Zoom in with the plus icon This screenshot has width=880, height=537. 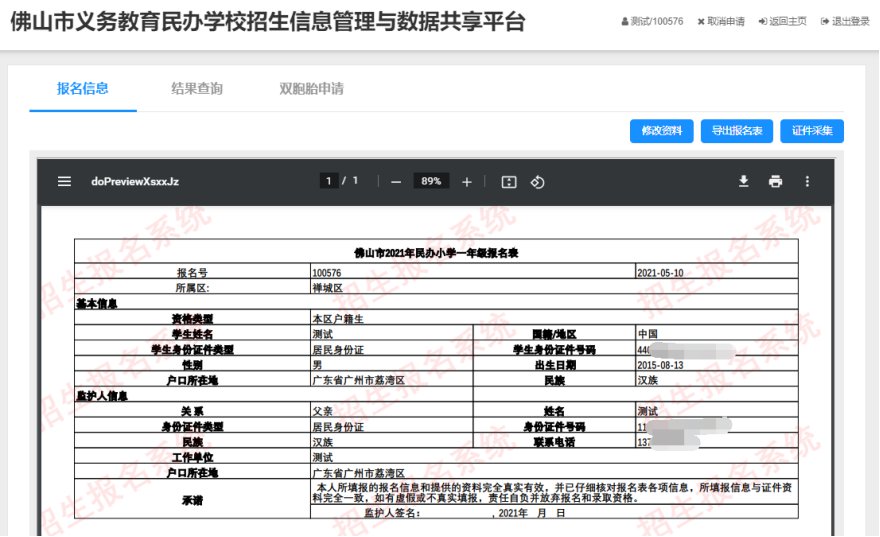[467, 182]
